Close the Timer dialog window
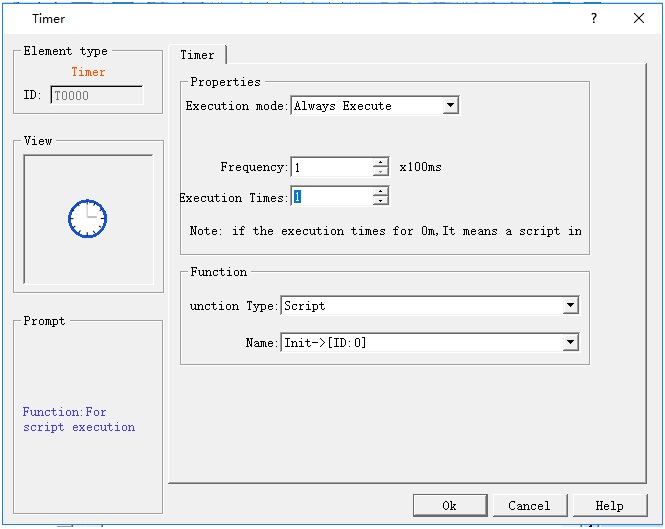665x529 pixels. tap(639, 18)
